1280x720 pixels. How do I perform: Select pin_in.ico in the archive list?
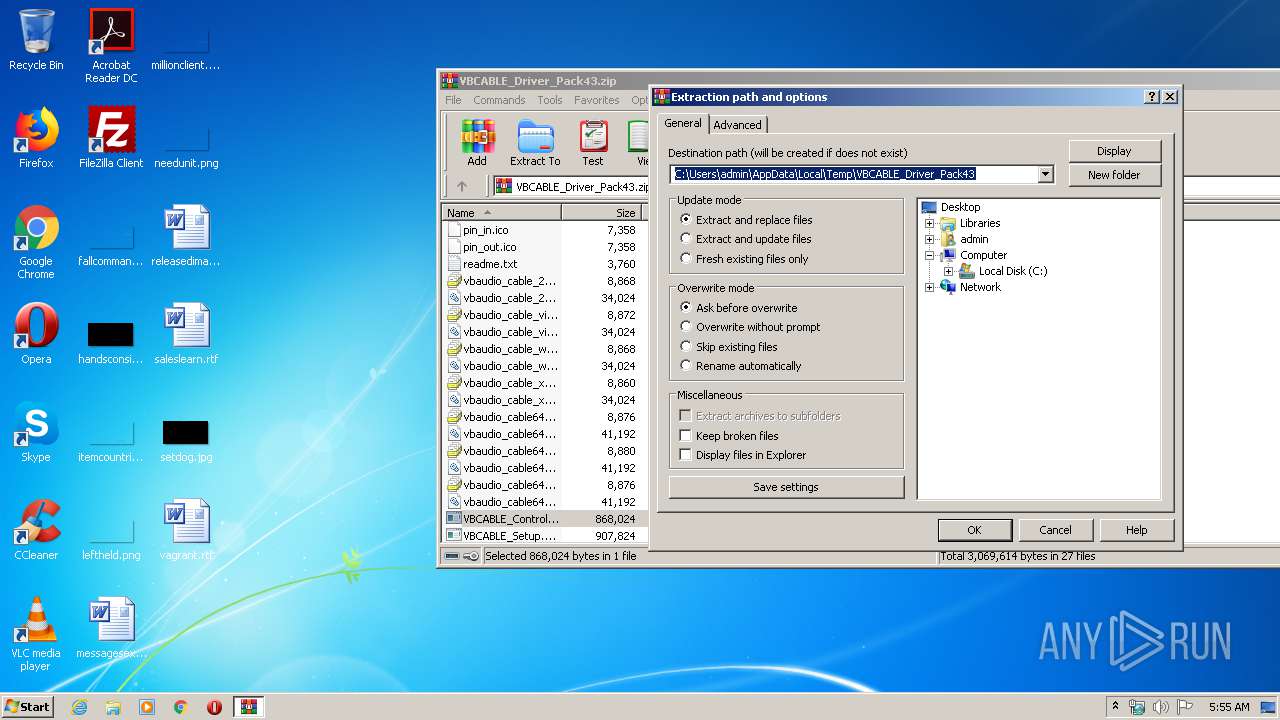(x=485, y=230)
